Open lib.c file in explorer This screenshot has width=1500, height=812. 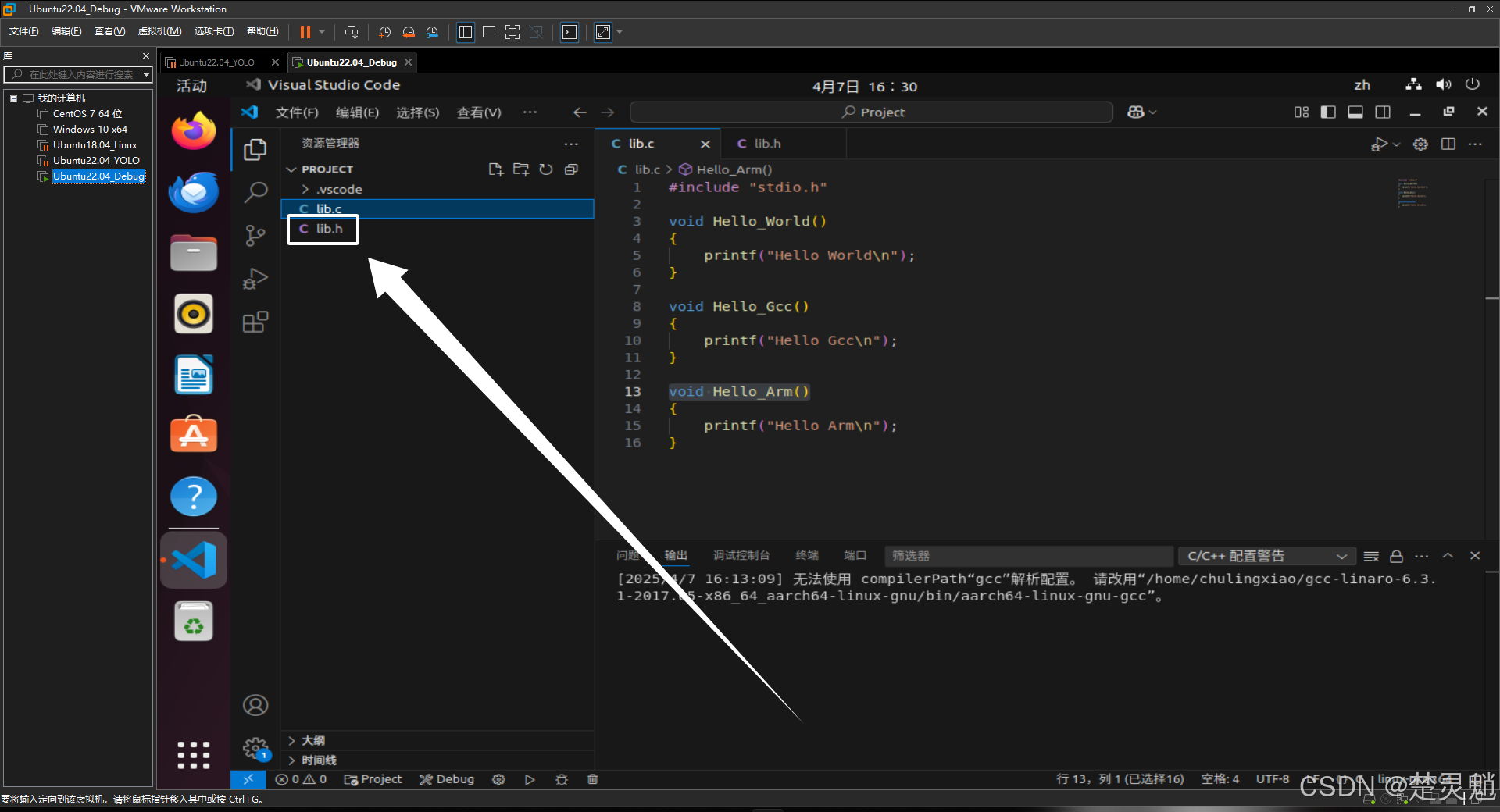tap(437, 209)
